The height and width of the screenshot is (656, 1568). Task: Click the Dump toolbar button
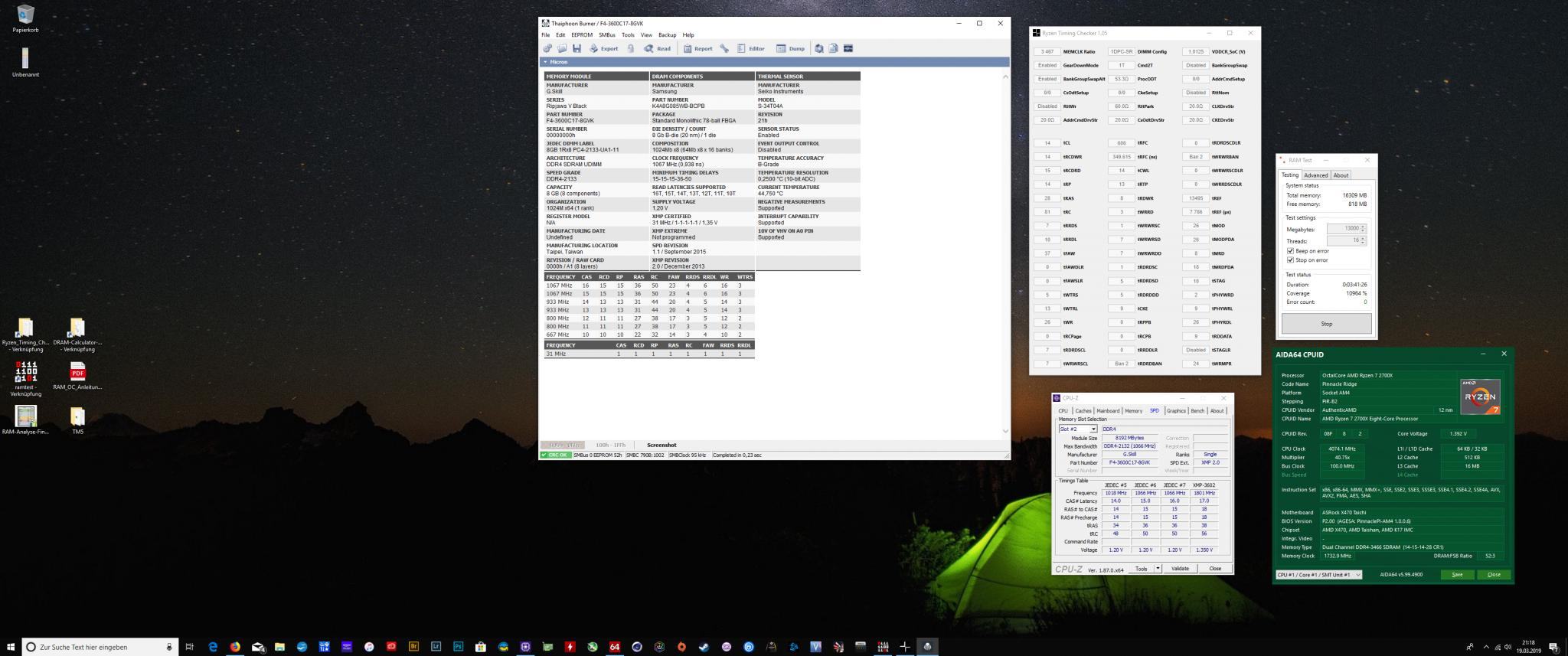[x=790, y=48]
